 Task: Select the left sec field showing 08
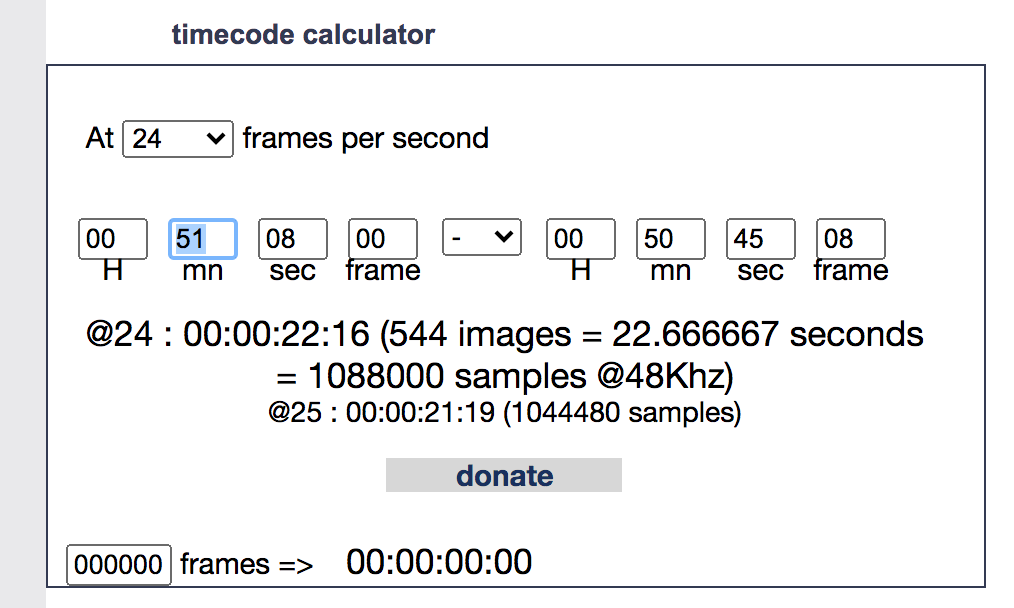click(x=292, y=238)
